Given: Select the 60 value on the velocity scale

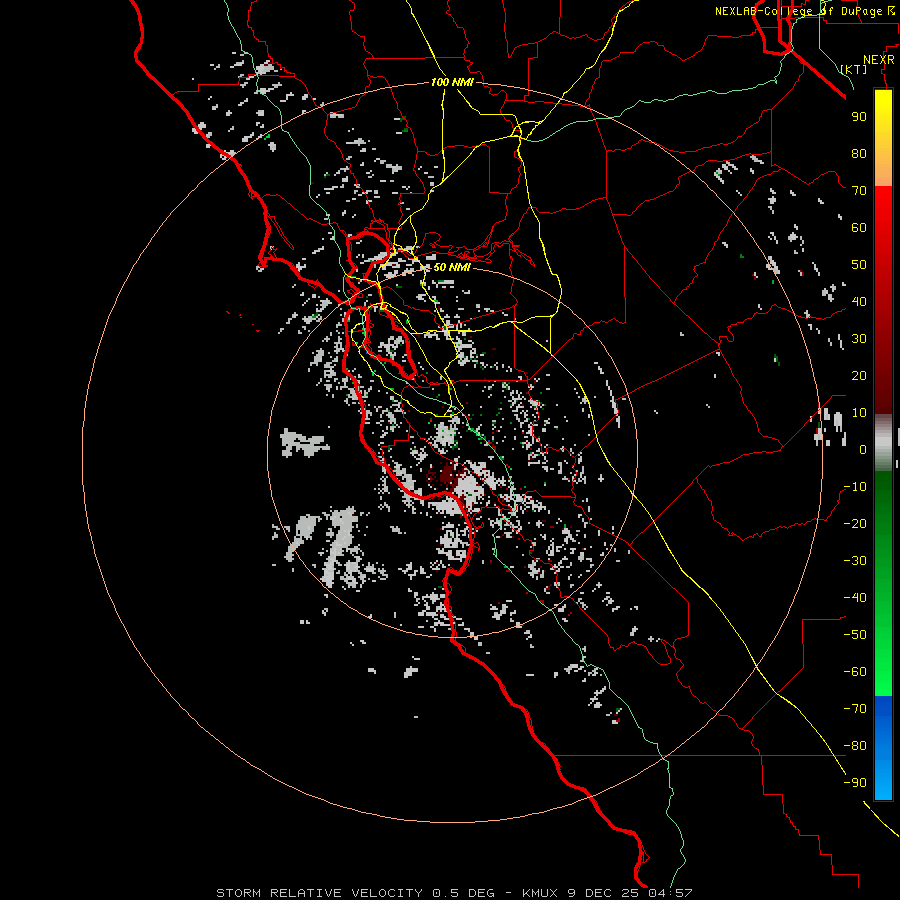Looking at the screenshot, I should pos(859,227).
